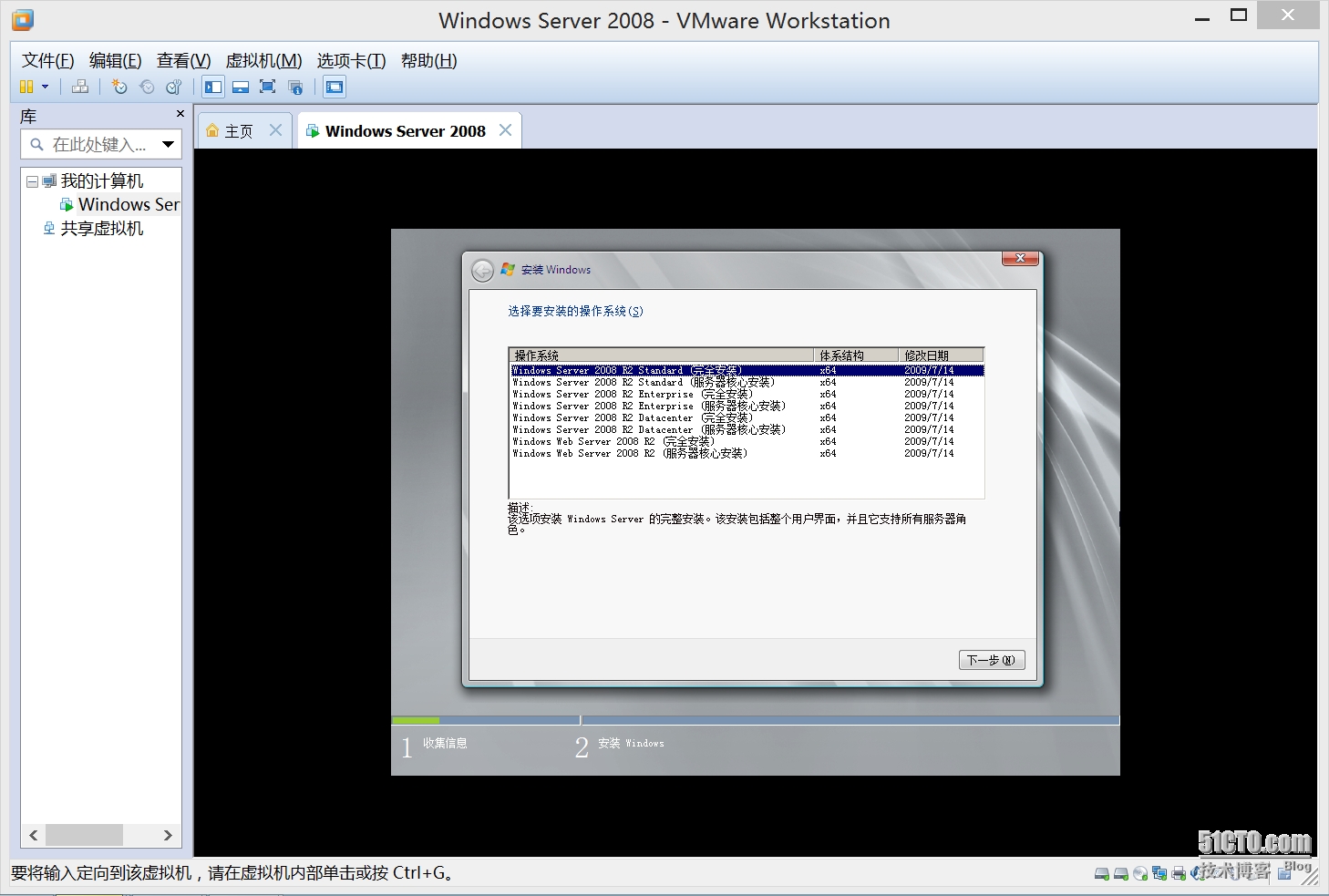The image size is (1329, 896).
Task: Select Windows Server 2008 R2 Datacenter (服务器核心安装)
Action: pos(747,429)
